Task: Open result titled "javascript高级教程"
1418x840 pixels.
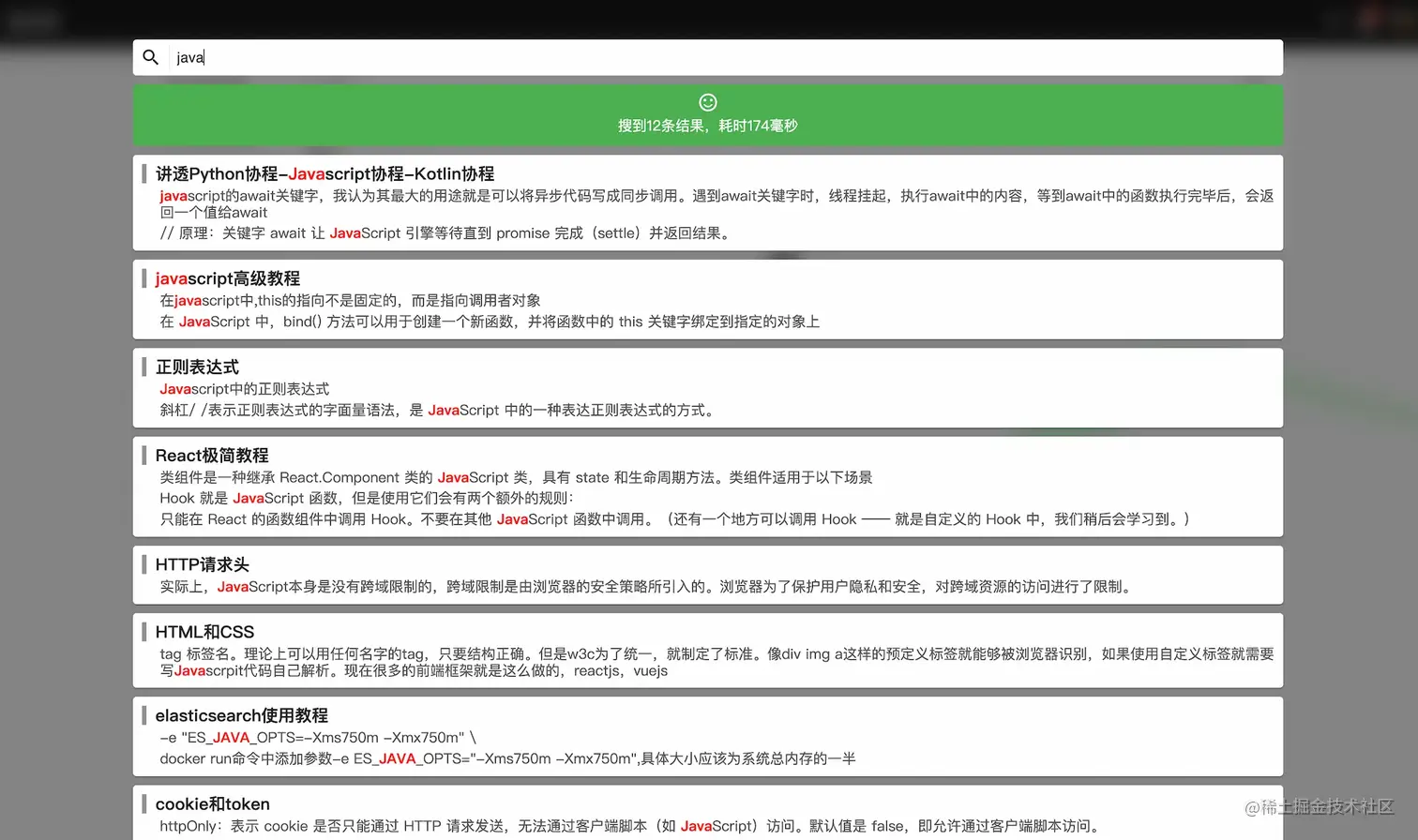Action: pos(228,278)
